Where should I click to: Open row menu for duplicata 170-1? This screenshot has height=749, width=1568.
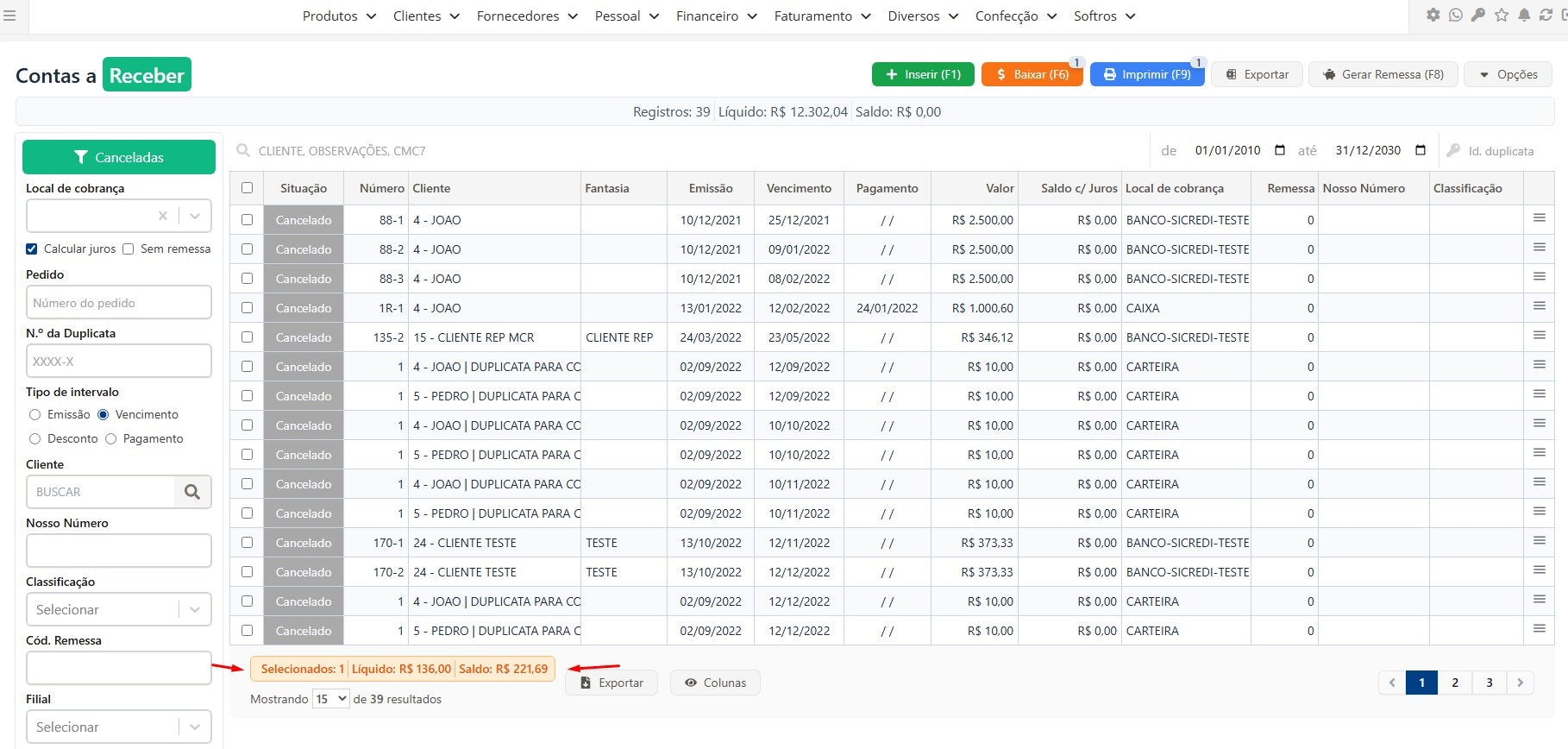pos(1539,541)
